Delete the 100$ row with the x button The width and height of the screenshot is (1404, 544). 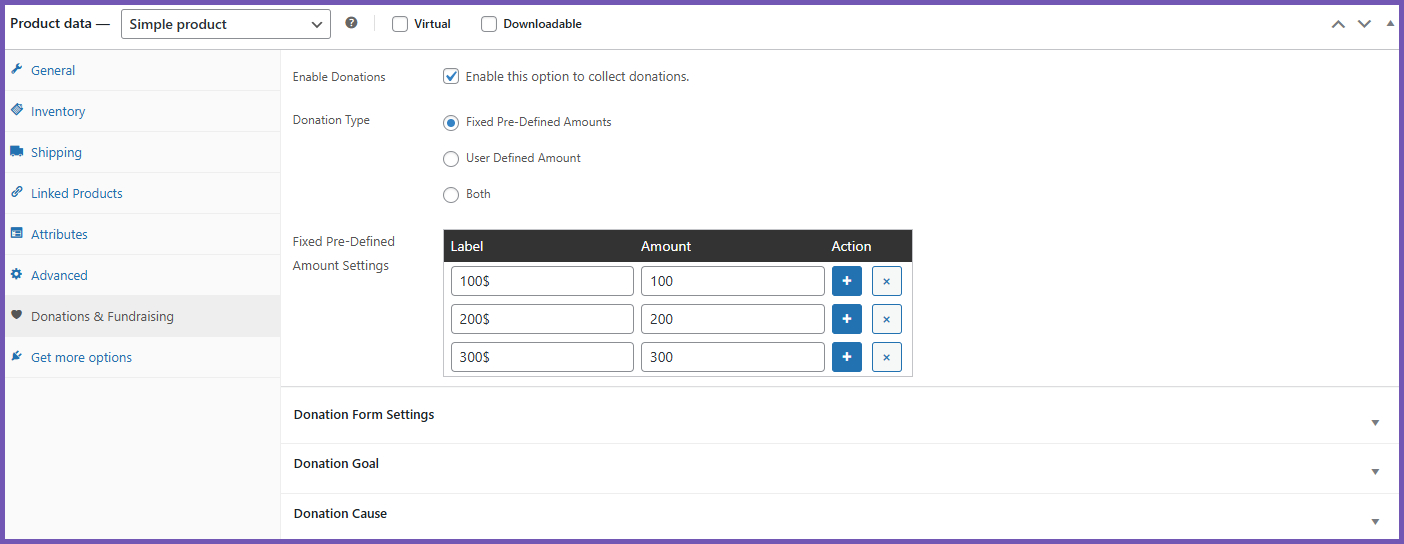pyautogui.click(x=886, y=281)
